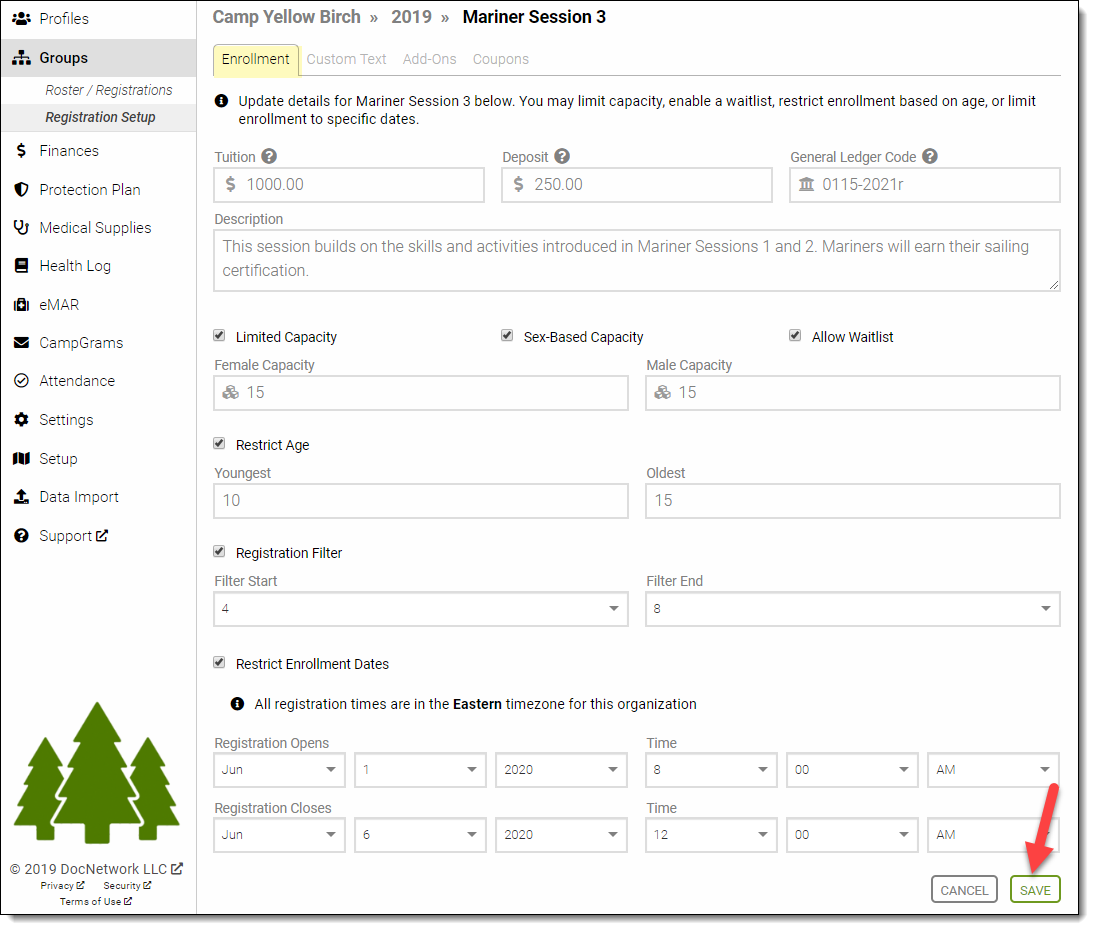Open the Add-Ons tab
This screenshot has width=1094, height=930.
click(429, 59)
